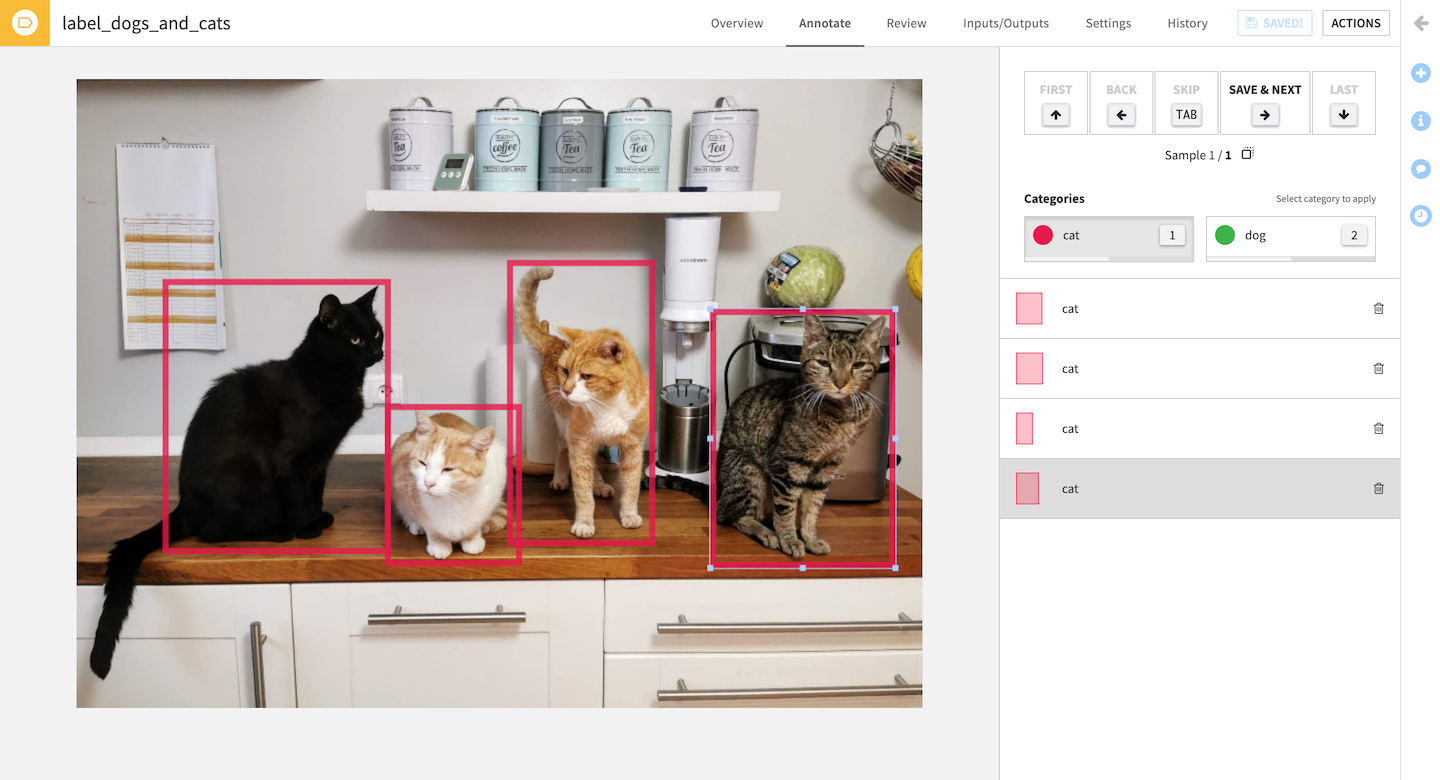Select the second cat annotation row
The image size is (1440, 780).
[1200, 369]
